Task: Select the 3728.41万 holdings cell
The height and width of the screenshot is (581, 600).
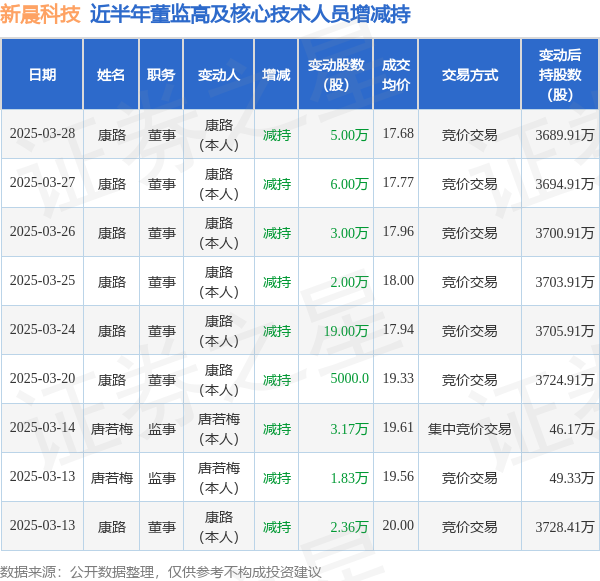Action: [565, 527]
